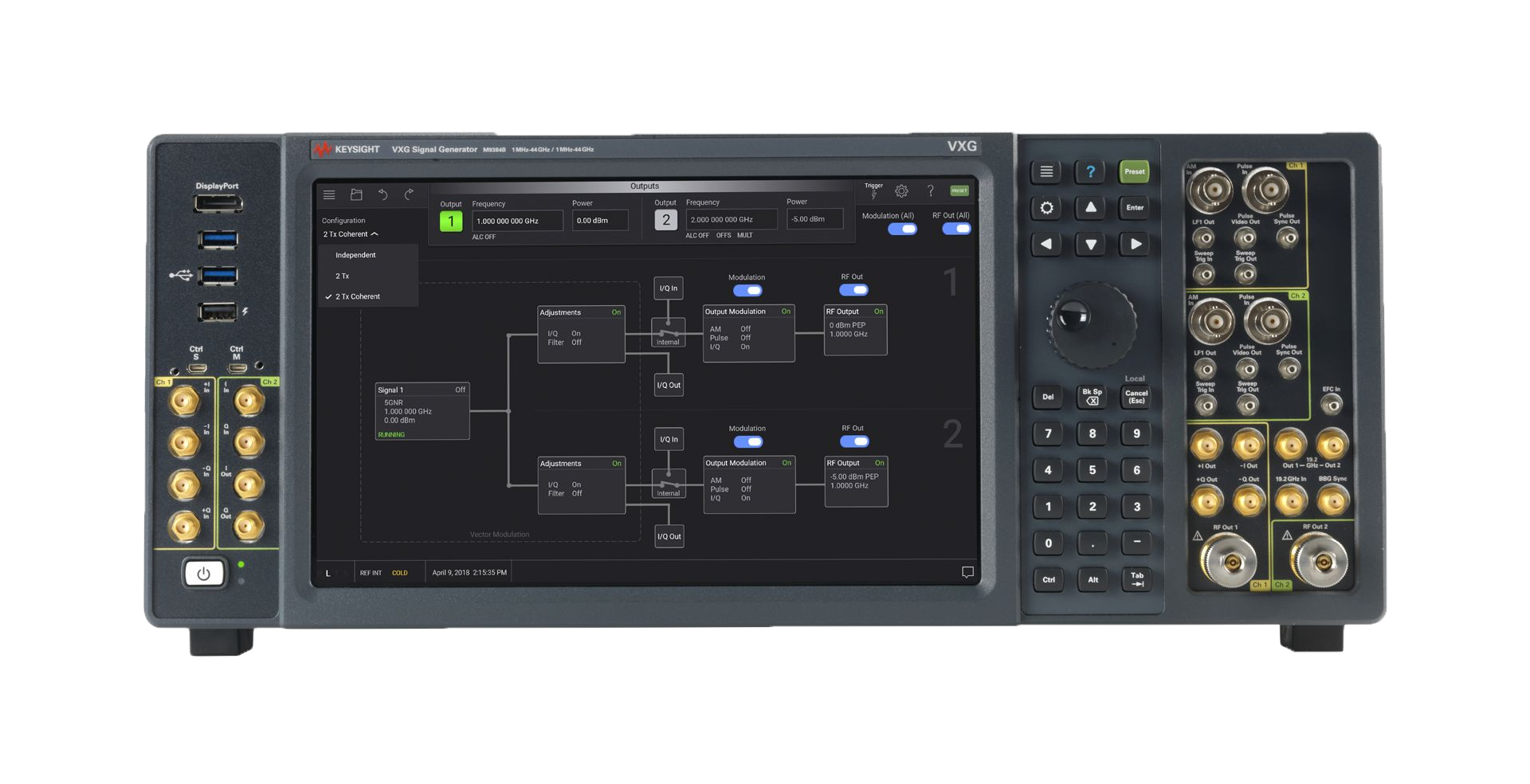Hit the Ctrl key on keypad
1530x784 pixels.
1049,579
